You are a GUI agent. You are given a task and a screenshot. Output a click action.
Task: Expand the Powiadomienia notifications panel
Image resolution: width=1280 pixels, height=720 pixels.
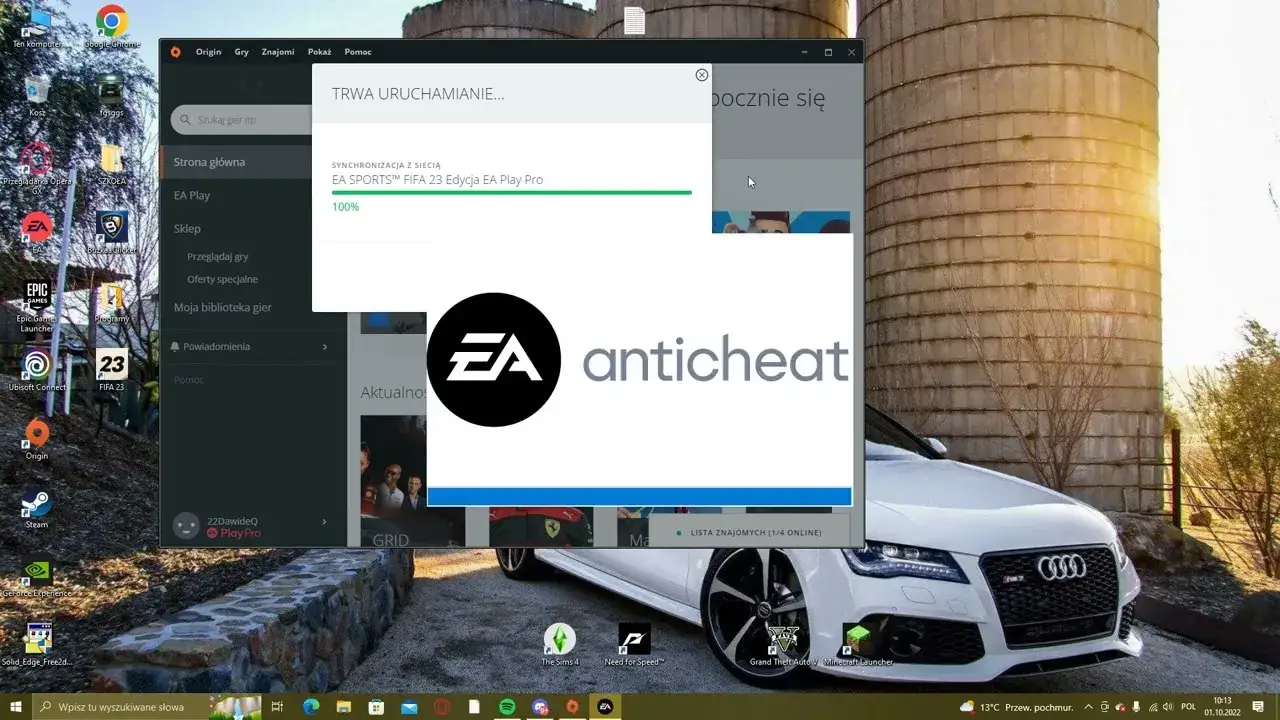(x=250, y=346)
